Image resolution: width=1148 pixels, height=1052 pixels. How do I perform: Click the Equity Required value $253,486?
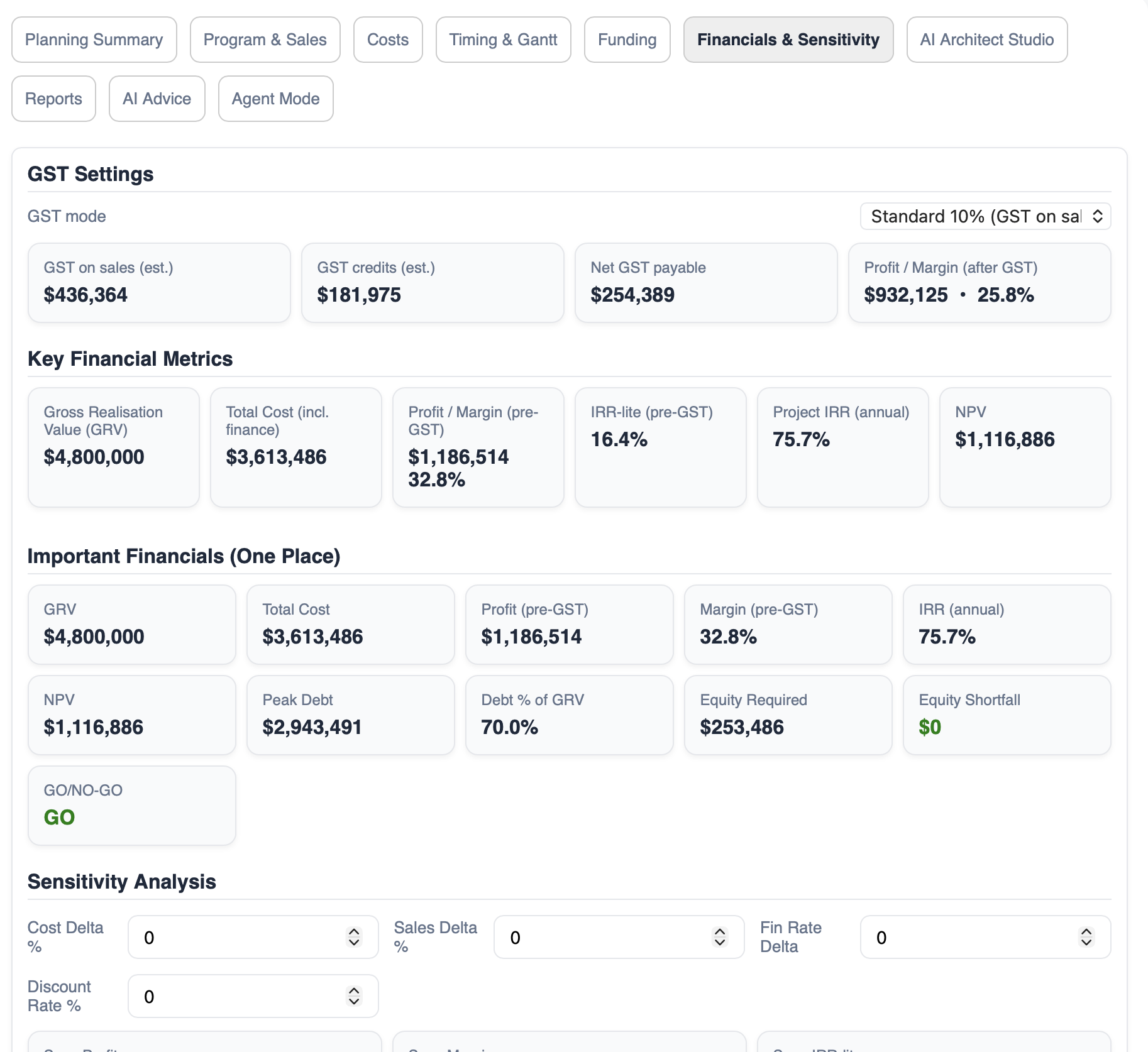click(742, 727)
